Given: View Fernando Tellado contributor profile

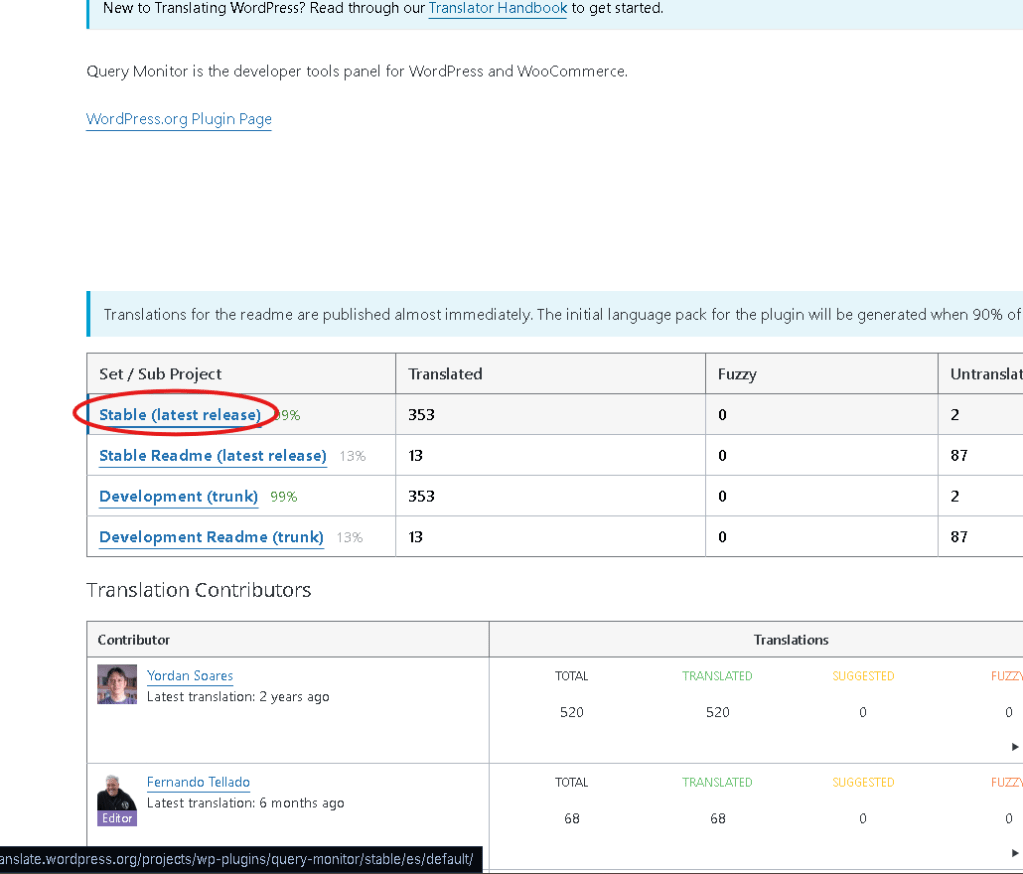Looking at the screenshot, I should (198, 782).
